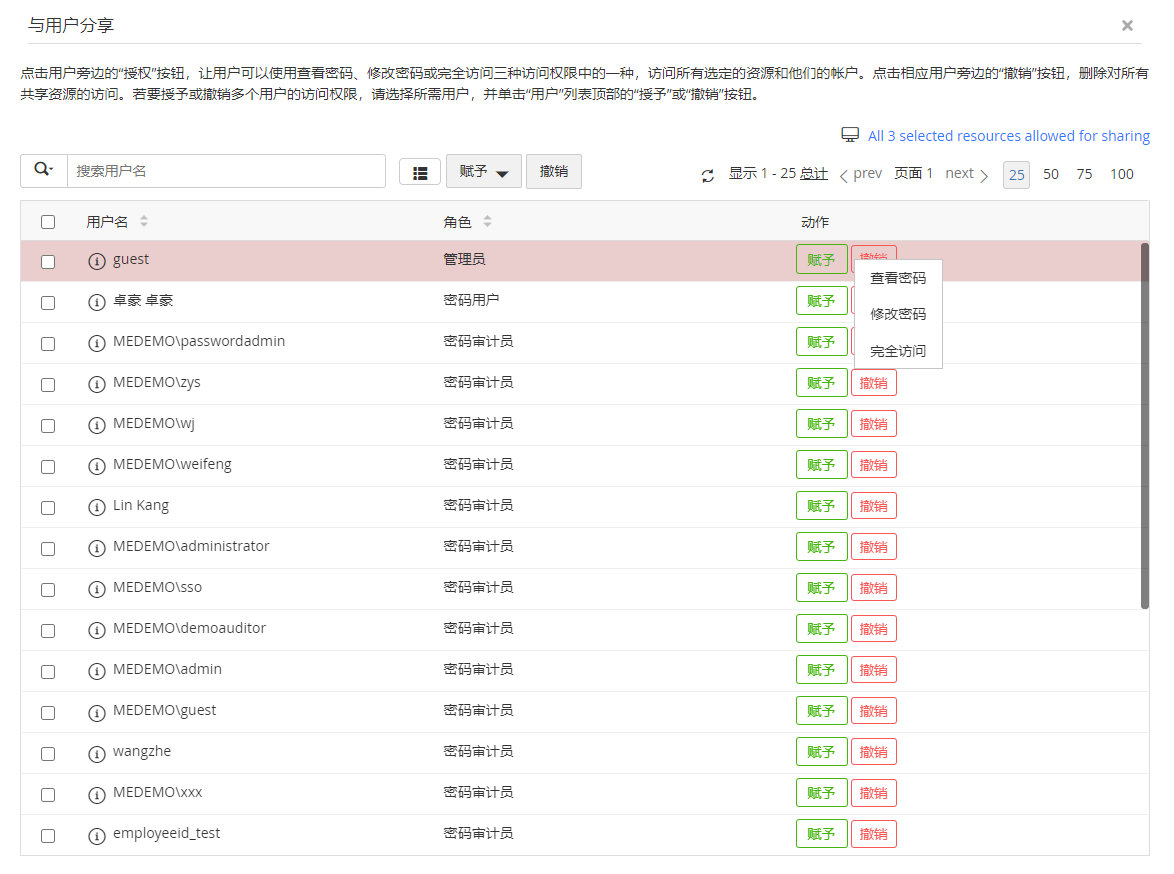Viewport: 1174px width, 874px height.
Task: Open the 赋予 dropdown in toolbar
Action: point(484,172)
